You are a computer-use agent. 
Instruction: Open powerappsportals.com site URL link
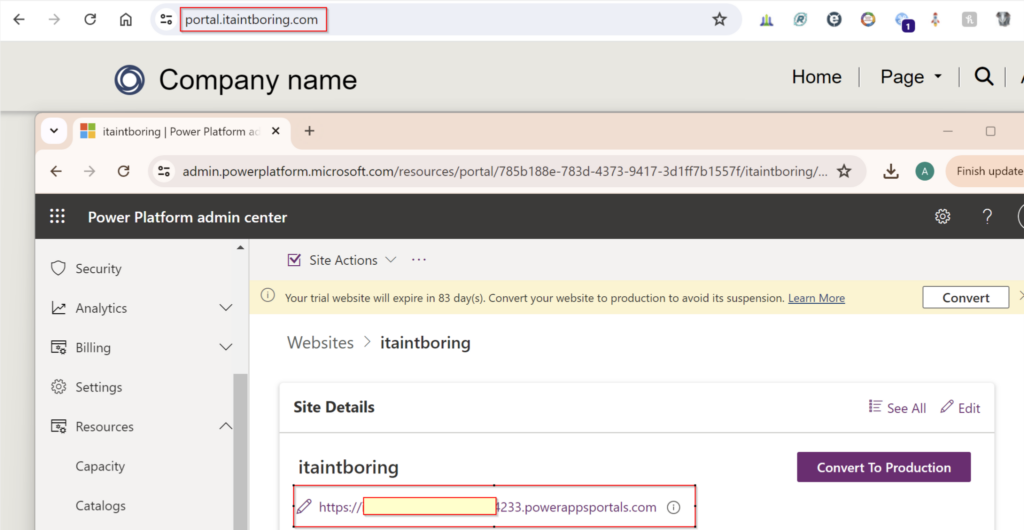[487, 507]
